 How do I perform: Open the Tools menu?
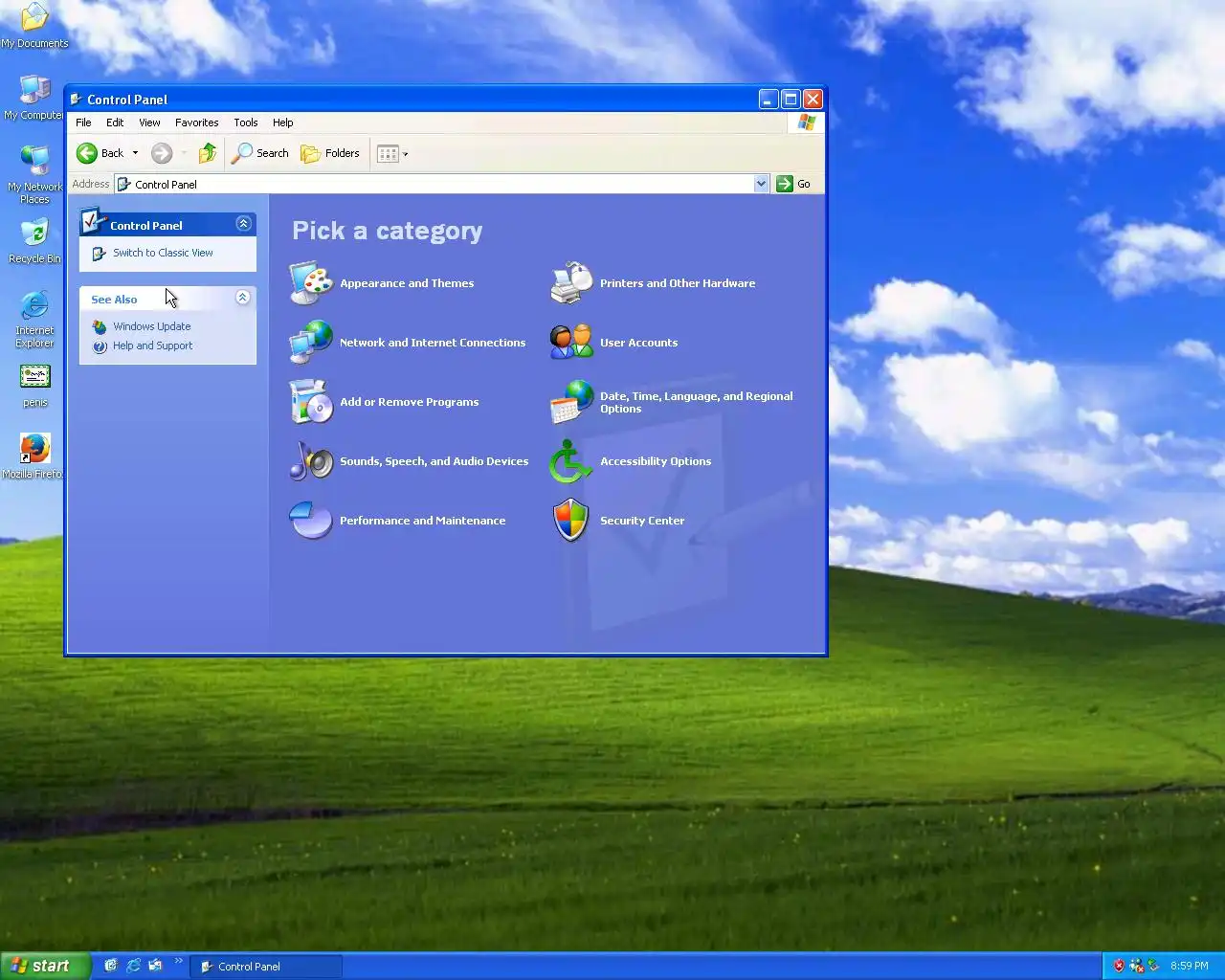[x=246, y=122]
